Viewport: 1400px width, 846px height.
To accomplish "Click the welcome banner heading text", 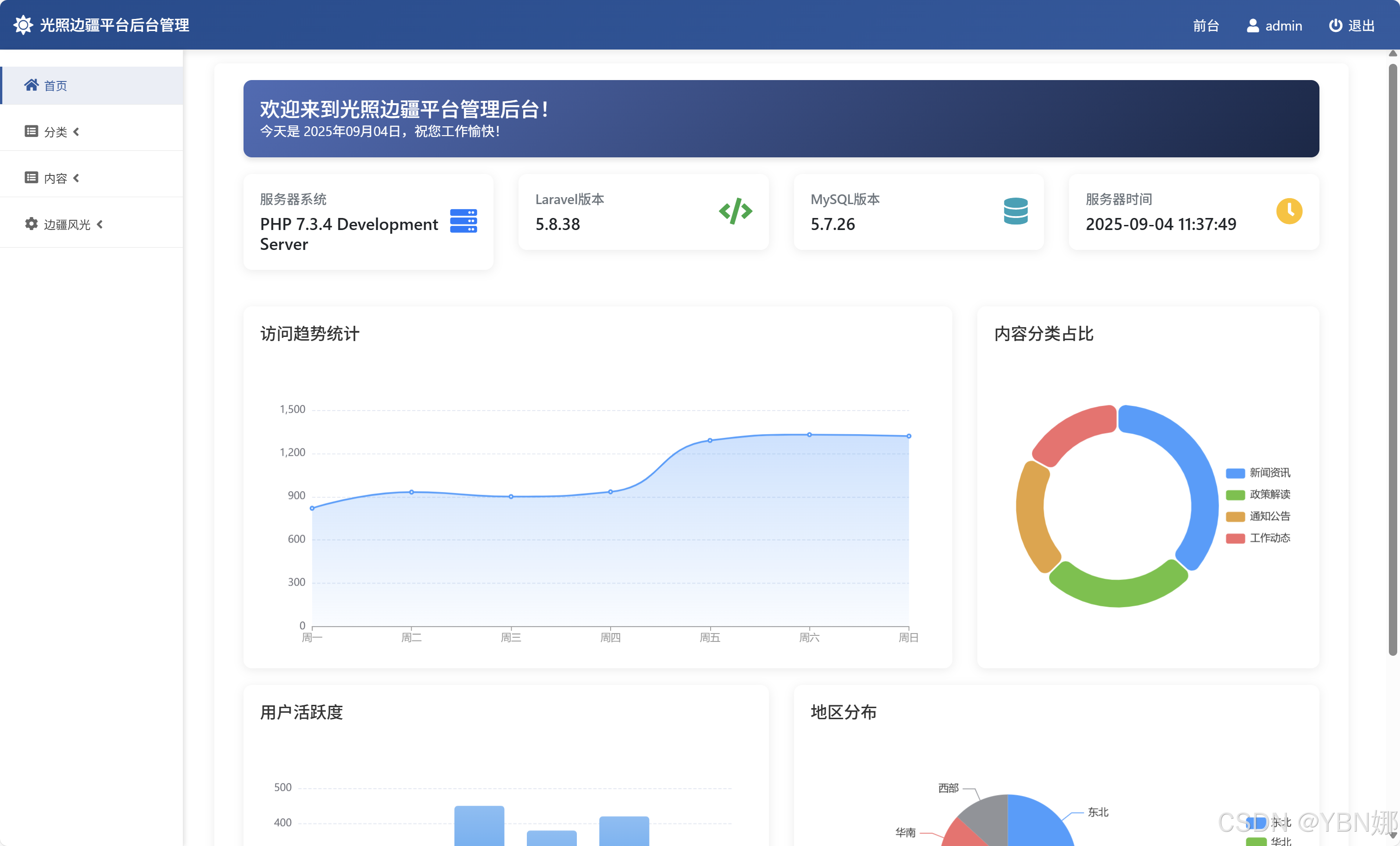I will coord(404,109).
